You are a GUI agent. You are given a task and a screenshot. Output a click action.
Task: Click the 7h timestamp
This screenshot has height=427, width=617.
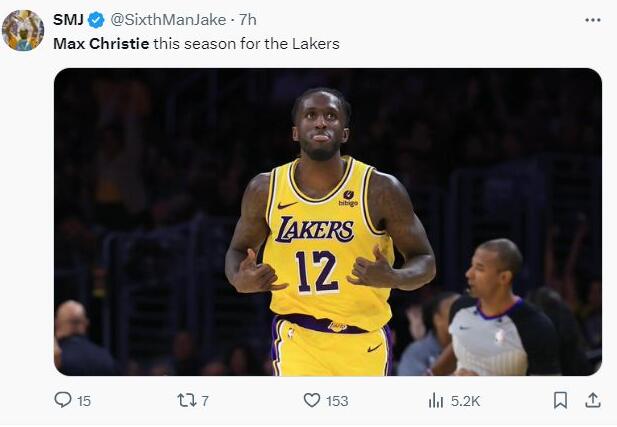click(x=248, y=20)
